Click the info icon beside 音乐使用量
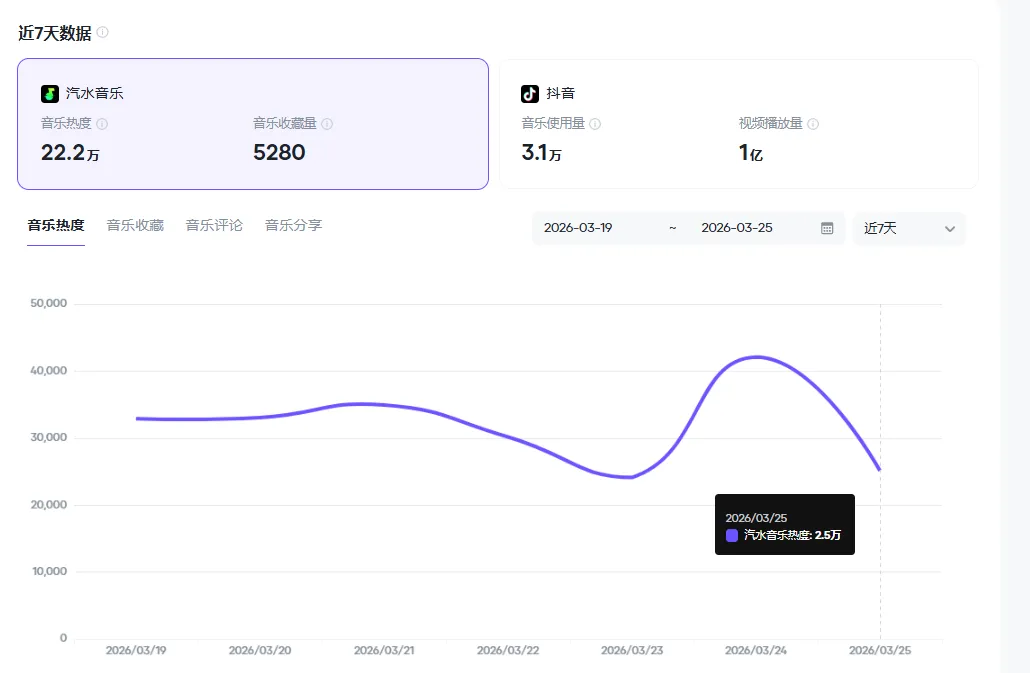Viewport: 1030px width, 673px height. coord(593,126)
